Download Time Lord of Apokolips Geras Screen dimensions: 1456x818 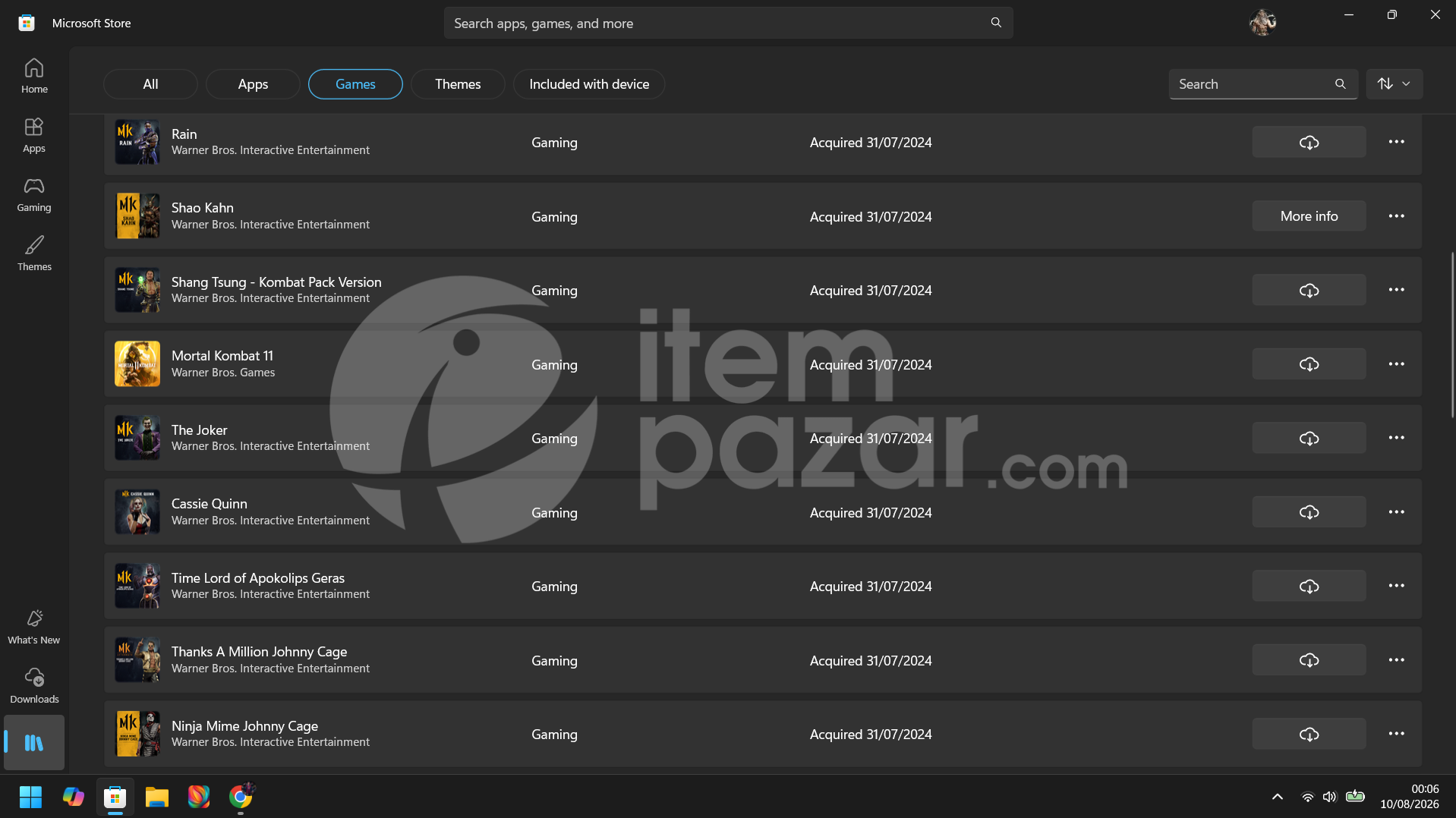click(1309, 586)
